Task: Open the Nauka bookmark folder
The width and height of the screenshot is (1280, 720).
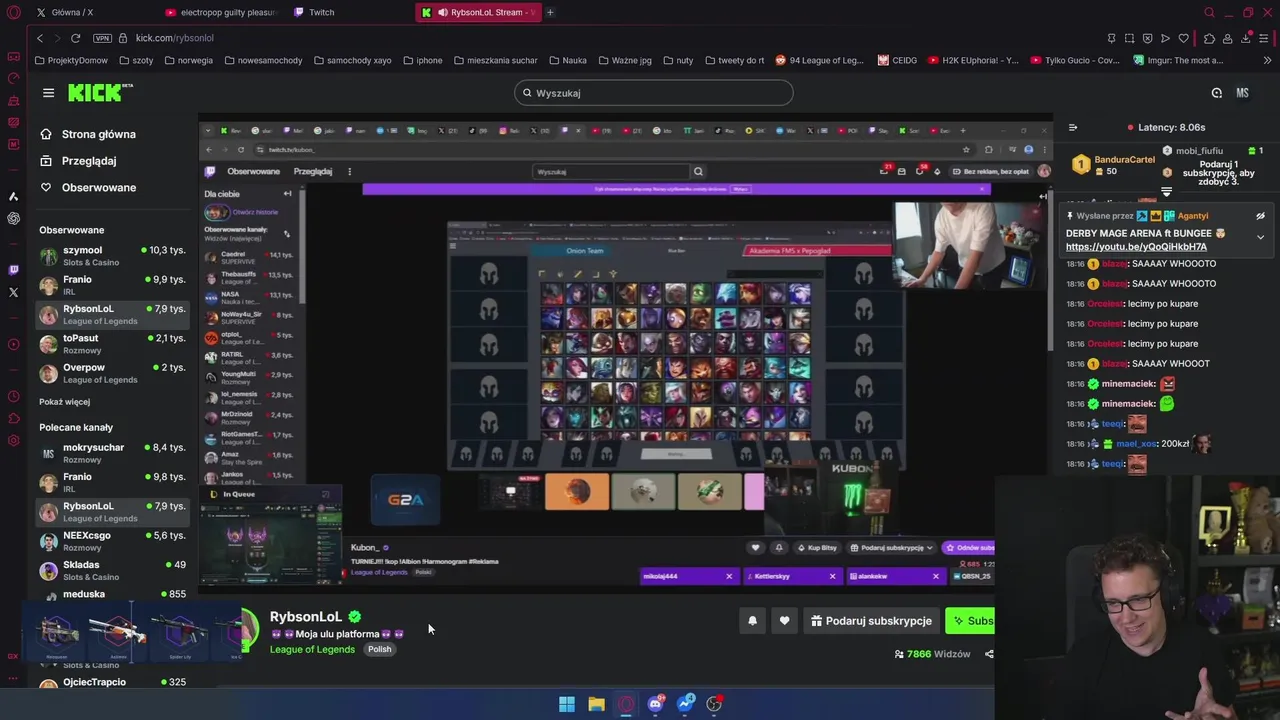Action: 567,60
